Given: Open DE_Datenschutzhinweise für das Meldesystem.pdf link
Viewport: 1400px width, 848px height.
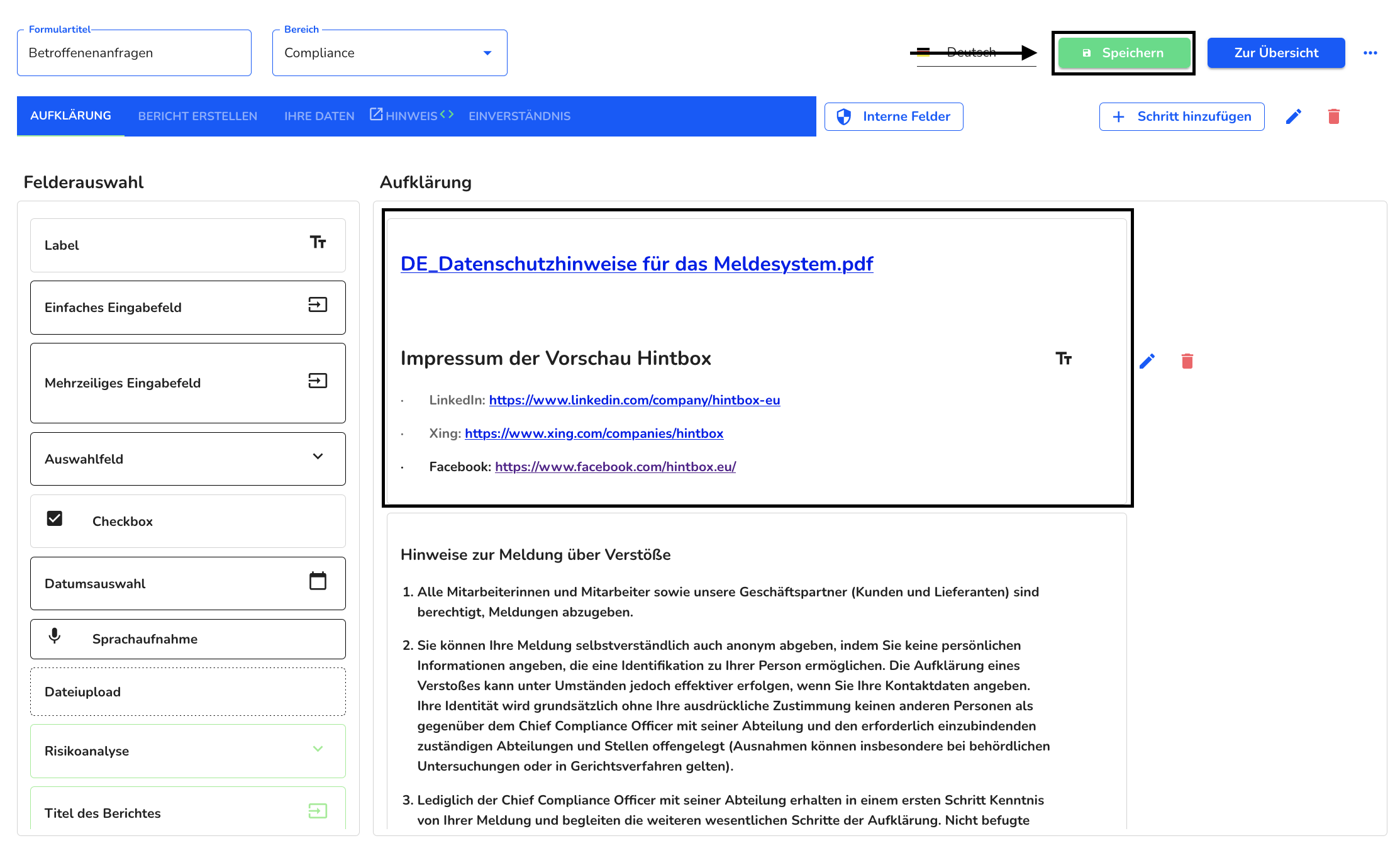Looking at the screenshot, I should 636,264.
